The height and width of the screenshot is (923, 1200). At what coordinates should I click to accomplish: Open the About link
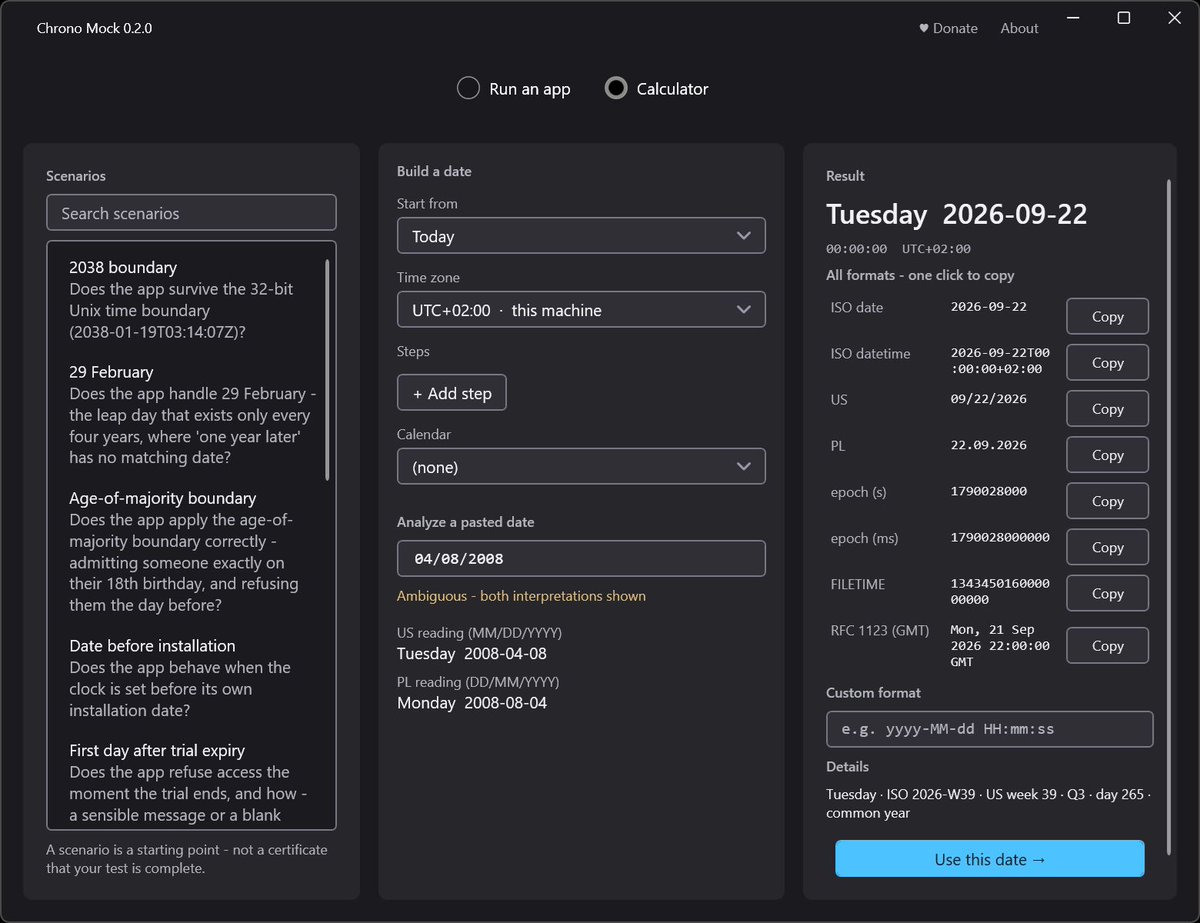coord(1019,28)
